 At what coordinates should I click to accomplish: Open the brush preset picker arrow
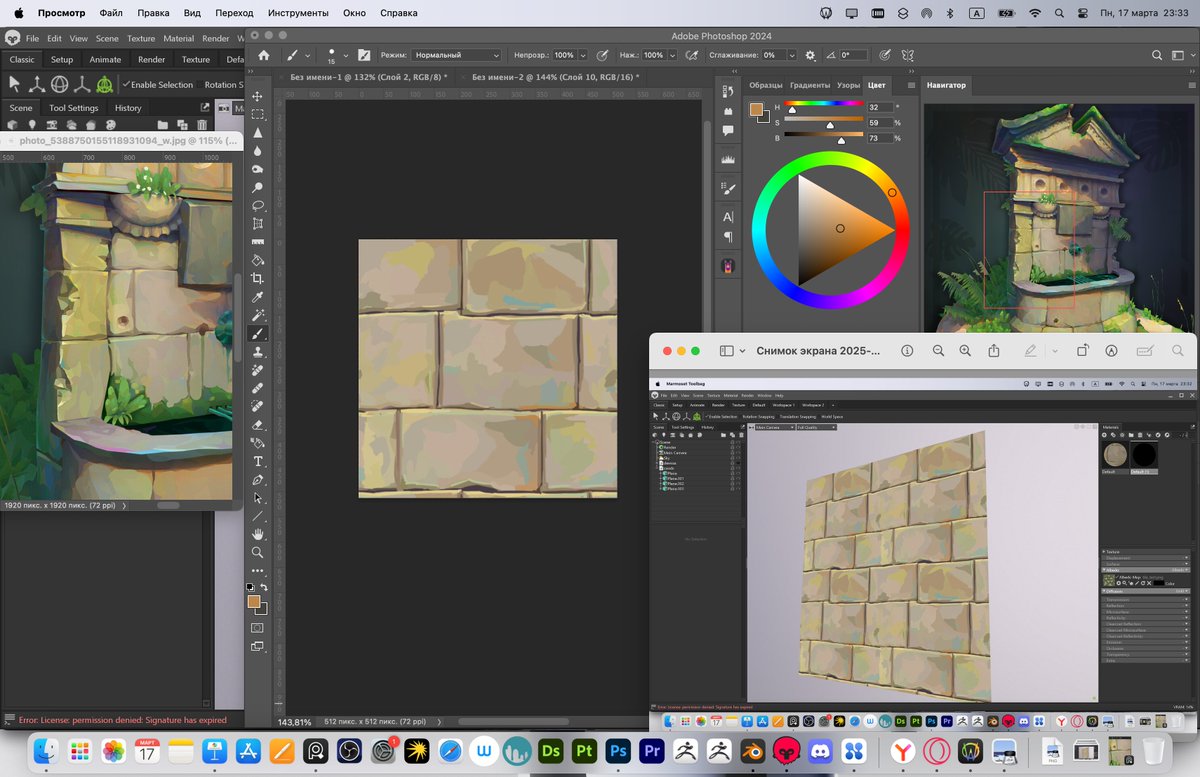tap(345, 55)
